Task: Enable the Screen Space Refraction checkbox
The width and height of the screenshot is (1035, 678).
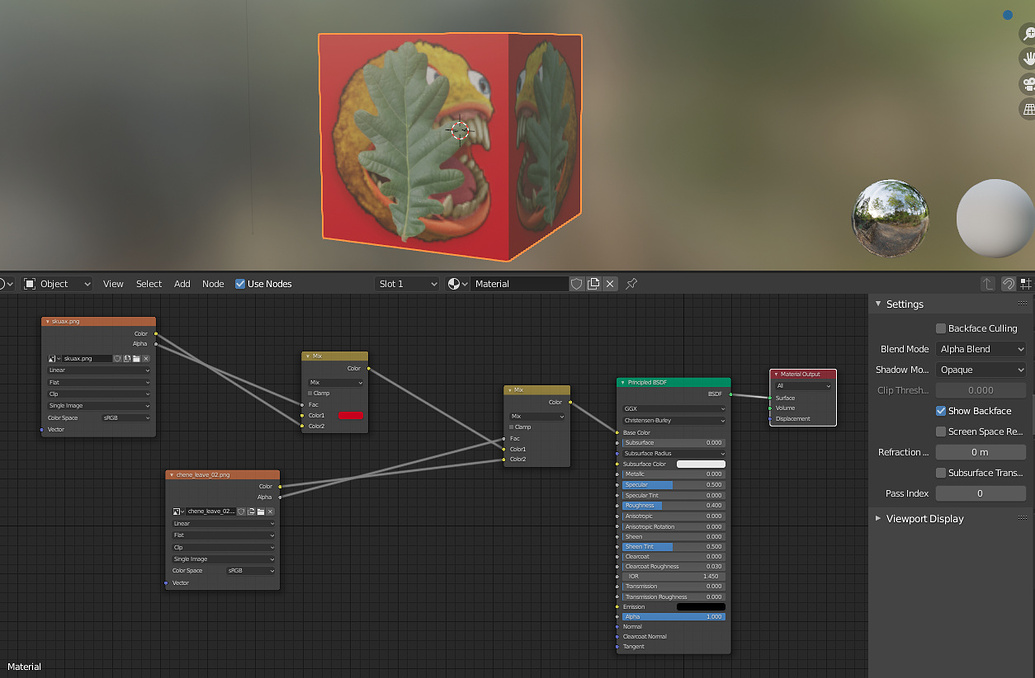Action: tap(941, 431)
